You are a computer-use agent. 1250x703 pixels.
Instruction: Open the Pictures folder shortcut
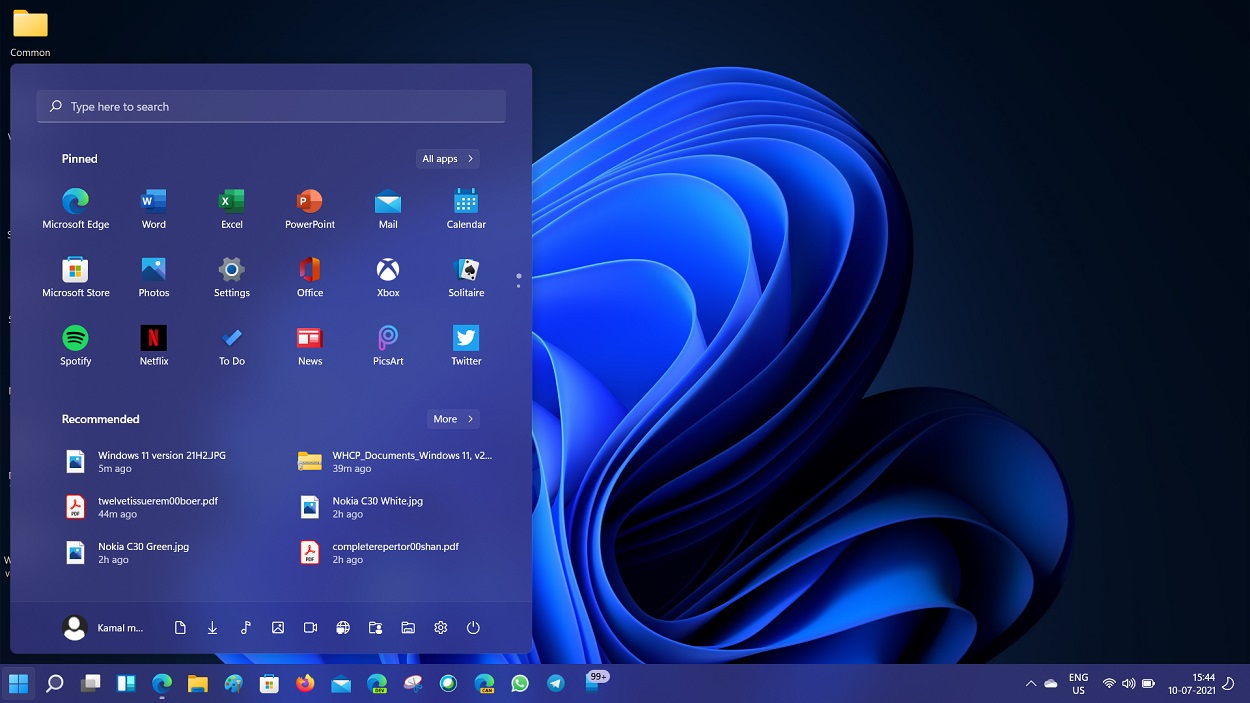(277, 627)
